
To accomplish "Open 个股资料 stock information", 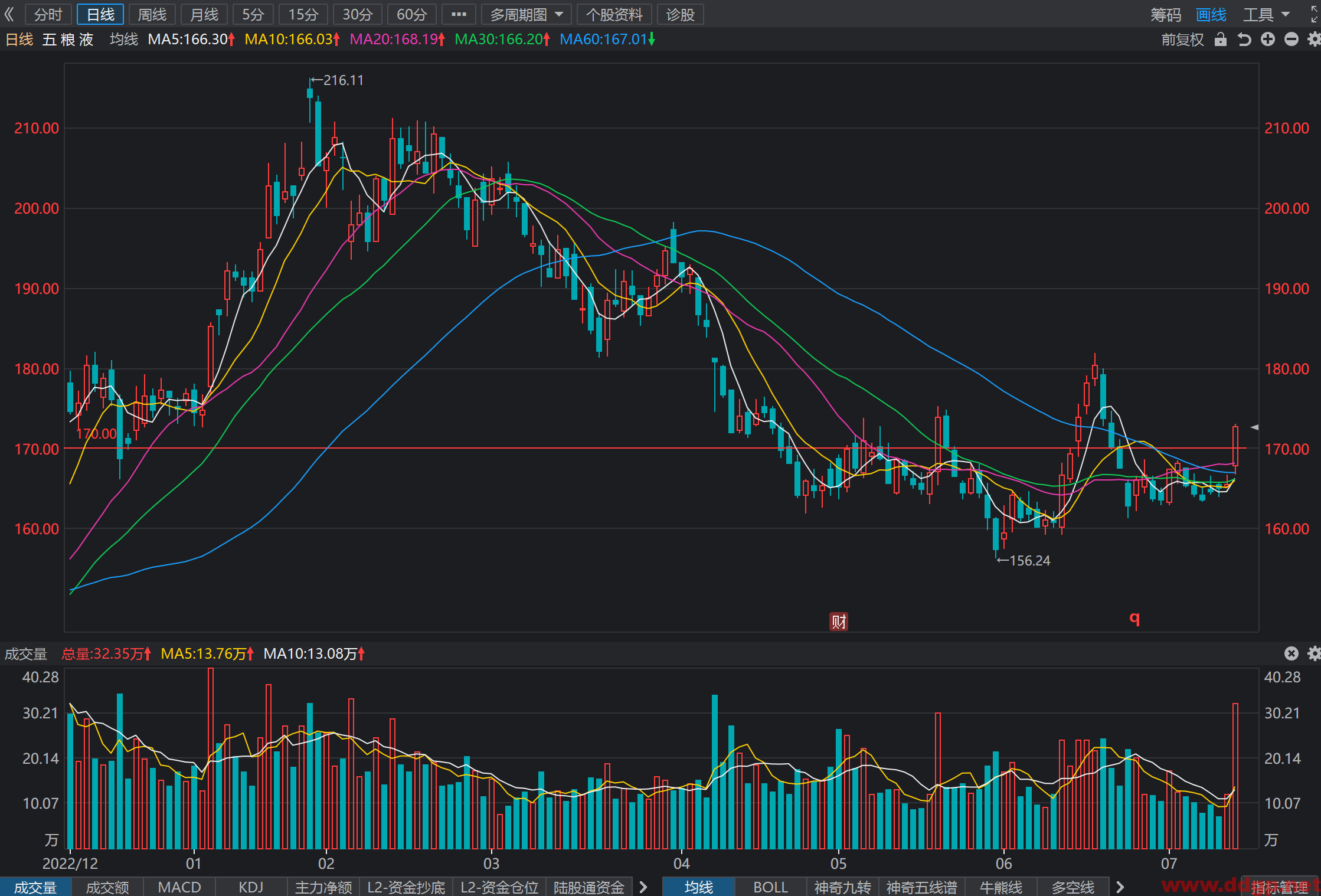I will point(614,15).
